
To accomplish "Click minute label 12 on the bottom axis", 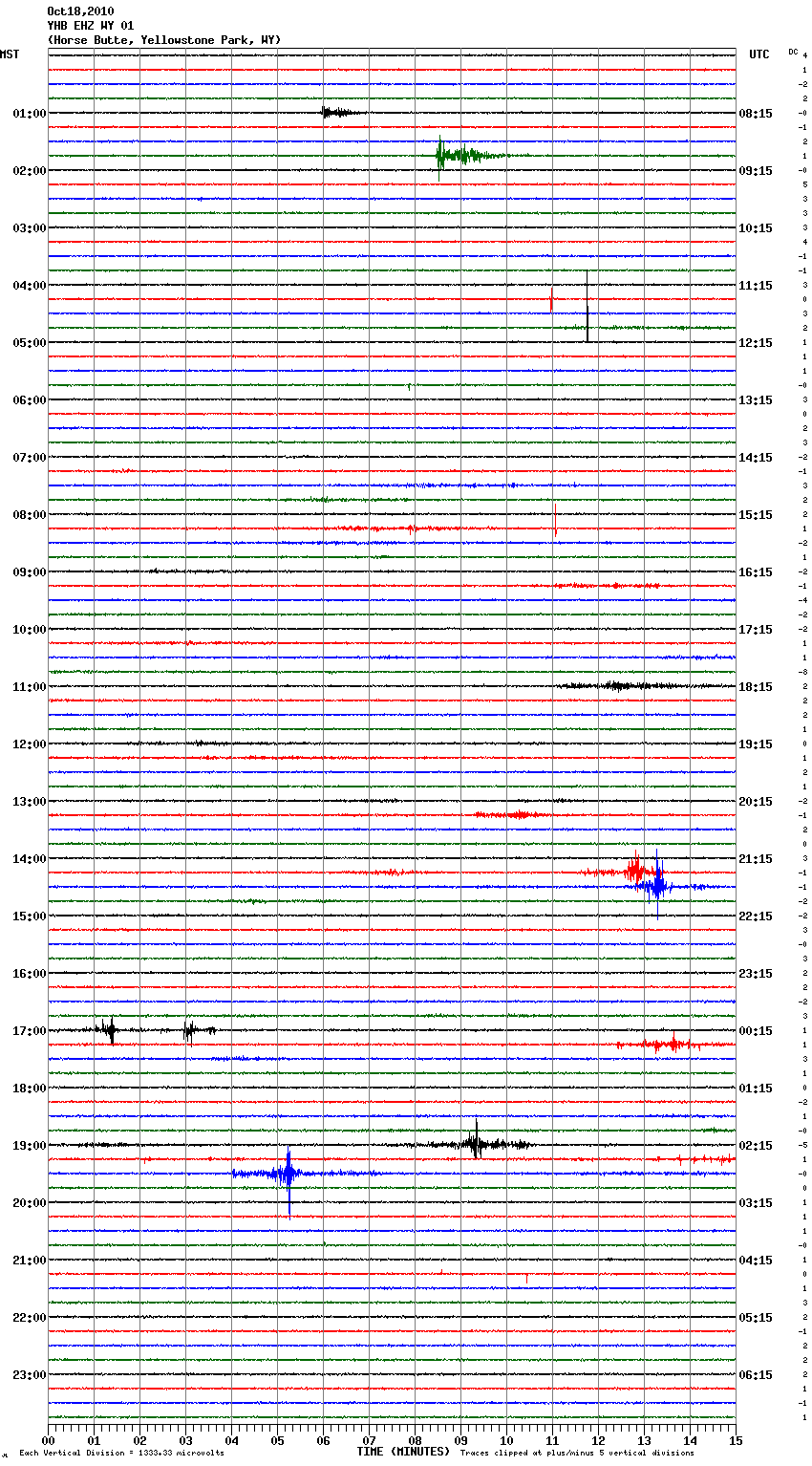I will [598, 1440].
